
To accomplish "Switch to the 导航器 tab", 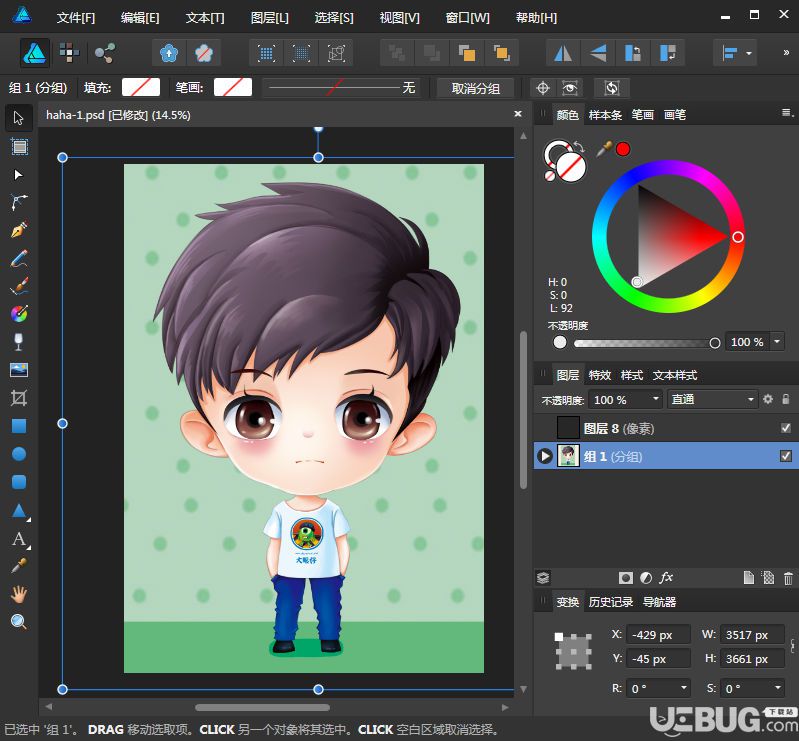I will (x=659, y=602).
